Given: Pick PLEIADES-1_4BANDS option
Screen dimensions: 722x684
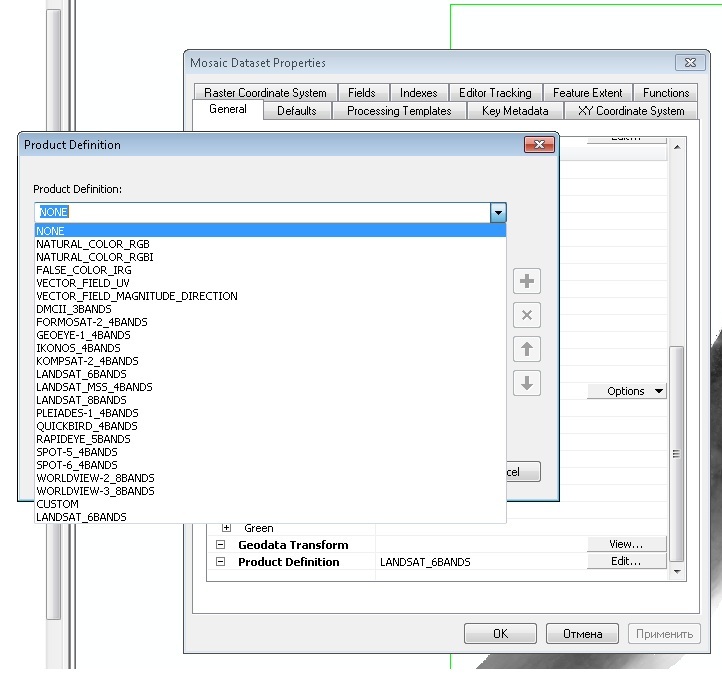Looking at the screenshot, I should (270, 413).
